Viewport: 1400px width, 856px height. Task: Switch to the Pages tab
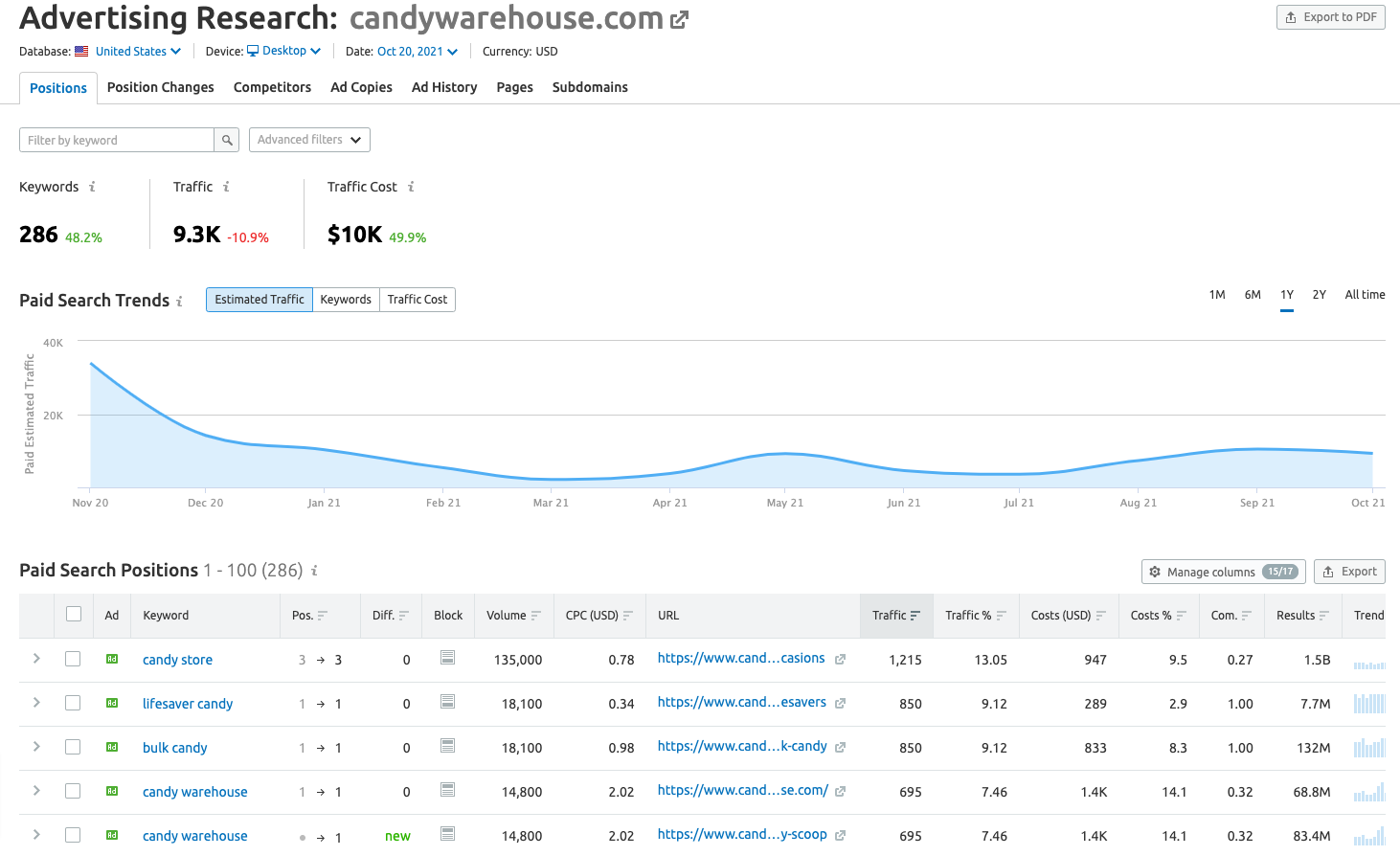point(514,87)
